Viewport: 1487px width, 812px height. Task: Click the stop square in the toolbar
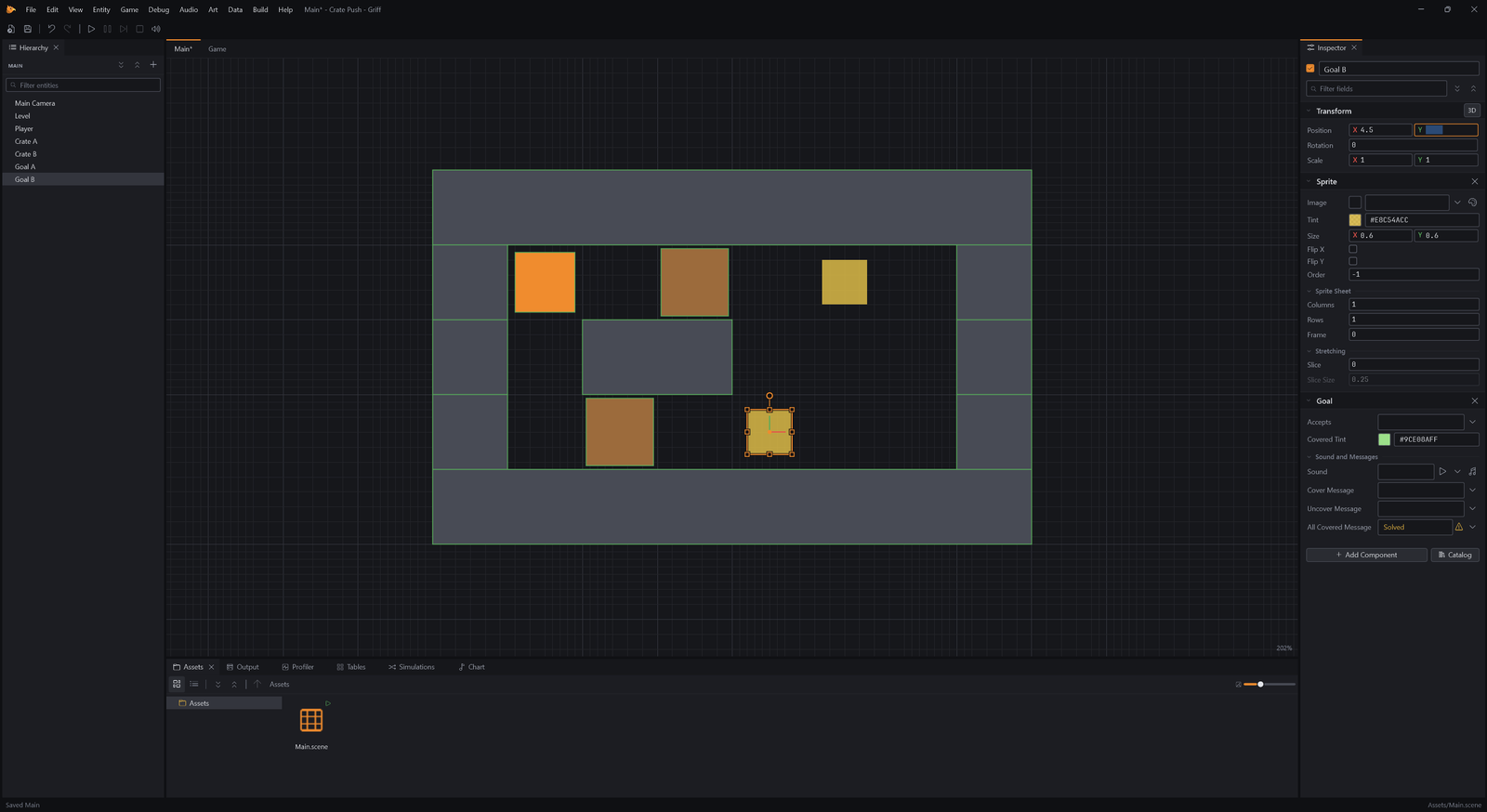tap(139, 29)
